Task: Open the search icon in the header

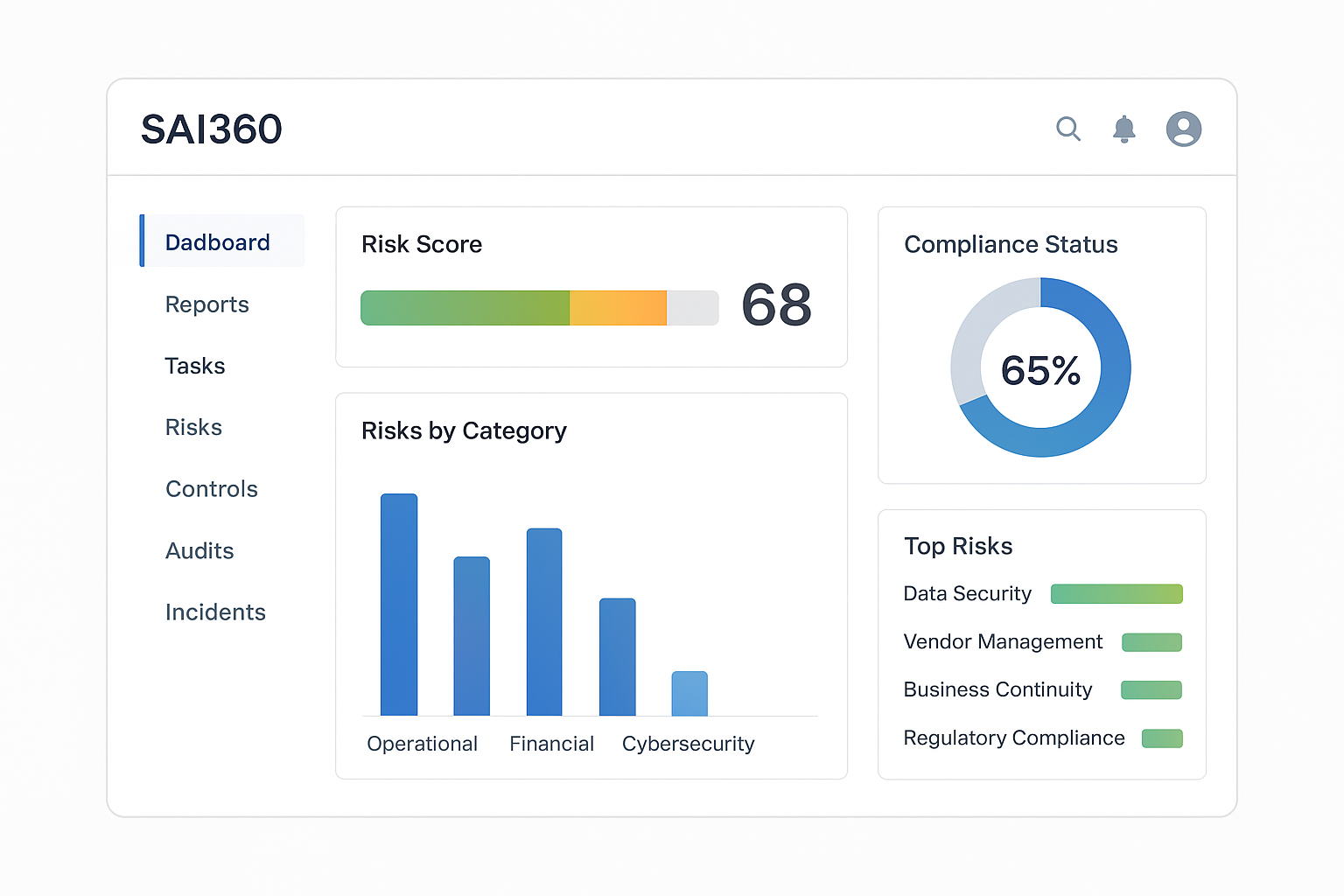Action: click(x=1068, y=129)
